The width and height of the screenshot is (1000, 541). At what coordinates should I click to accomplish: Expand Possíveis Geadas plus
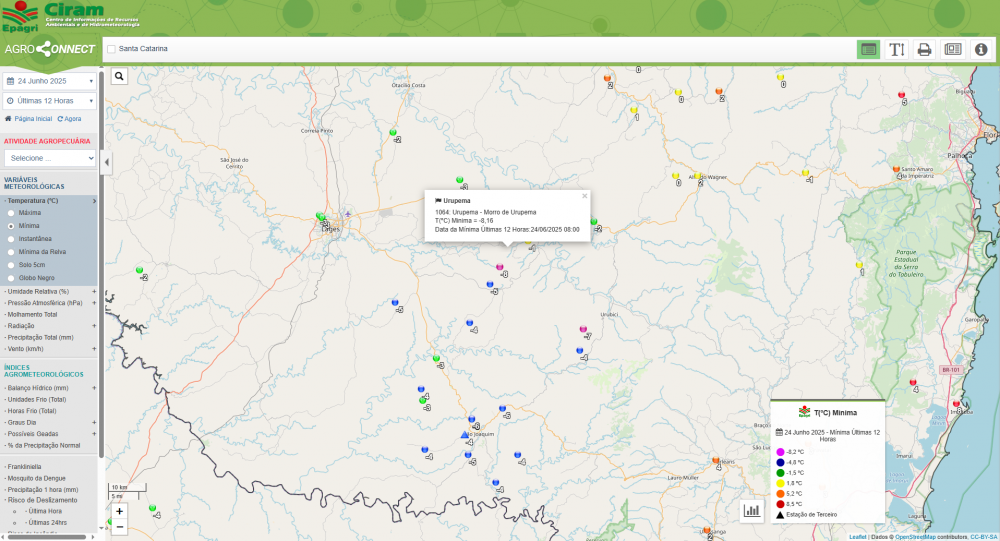pos(94,434)
